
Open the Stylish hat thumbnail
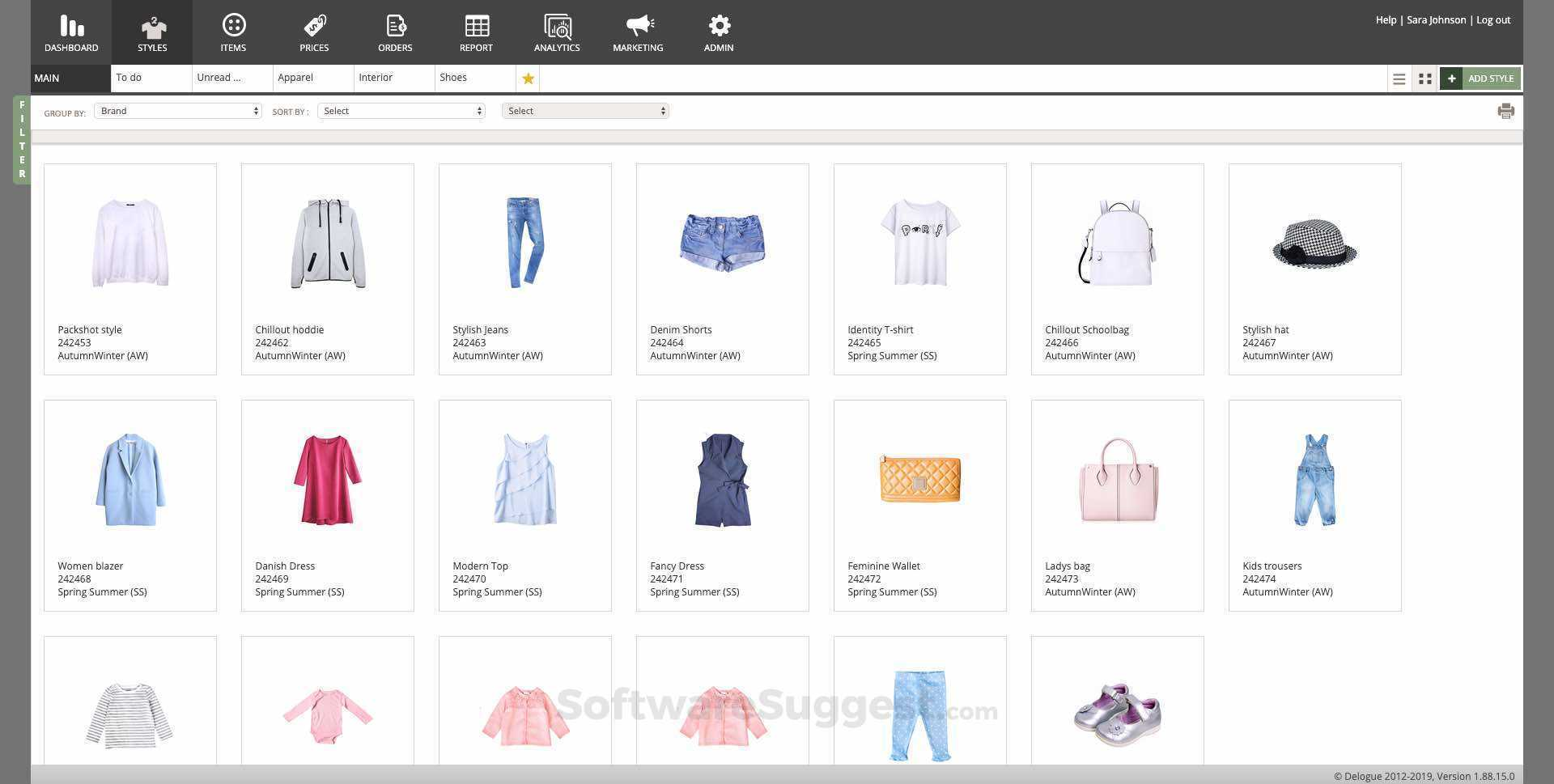(1315, 244)
